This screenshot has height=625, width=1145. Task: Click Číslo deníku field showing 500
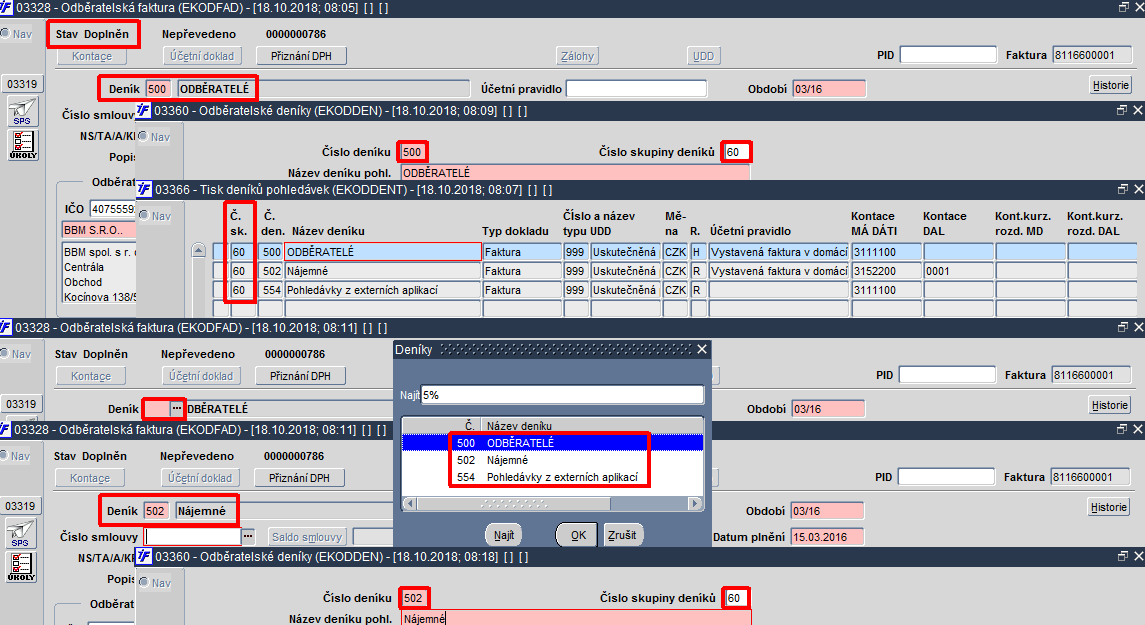(x=413, y=152)
